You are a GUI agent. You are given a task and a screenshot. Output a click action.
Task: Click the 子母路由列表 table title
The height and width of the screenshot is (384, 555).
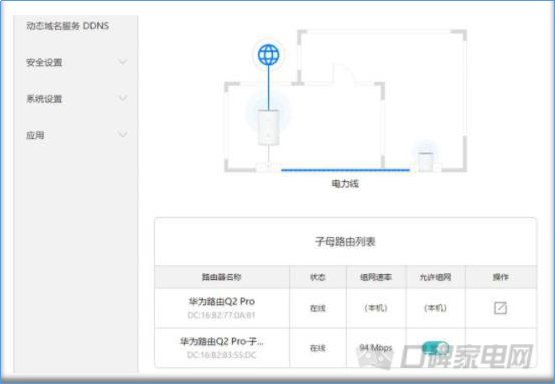click(x=345, y=242)
